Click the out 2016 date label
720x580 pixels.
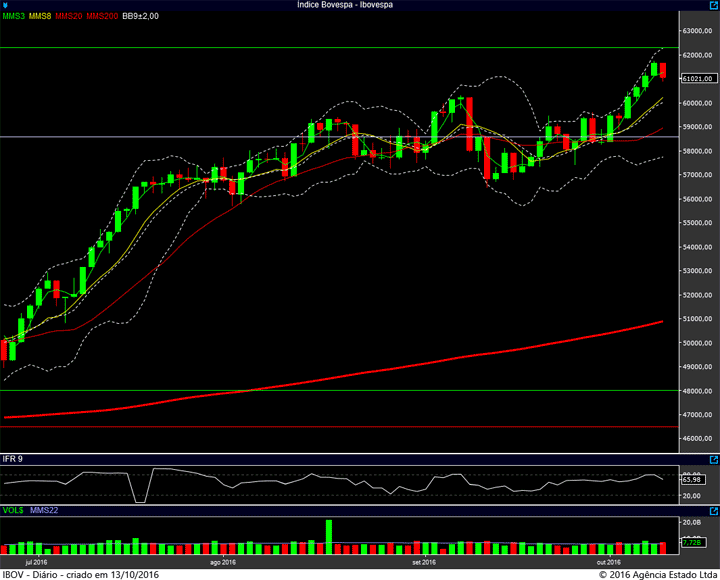[x=609, y=562]
